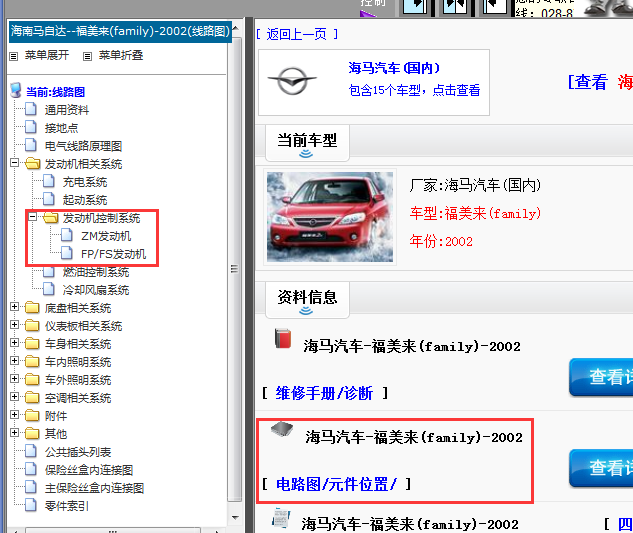Select the 附件 tree entry

[x=56, y=416]
